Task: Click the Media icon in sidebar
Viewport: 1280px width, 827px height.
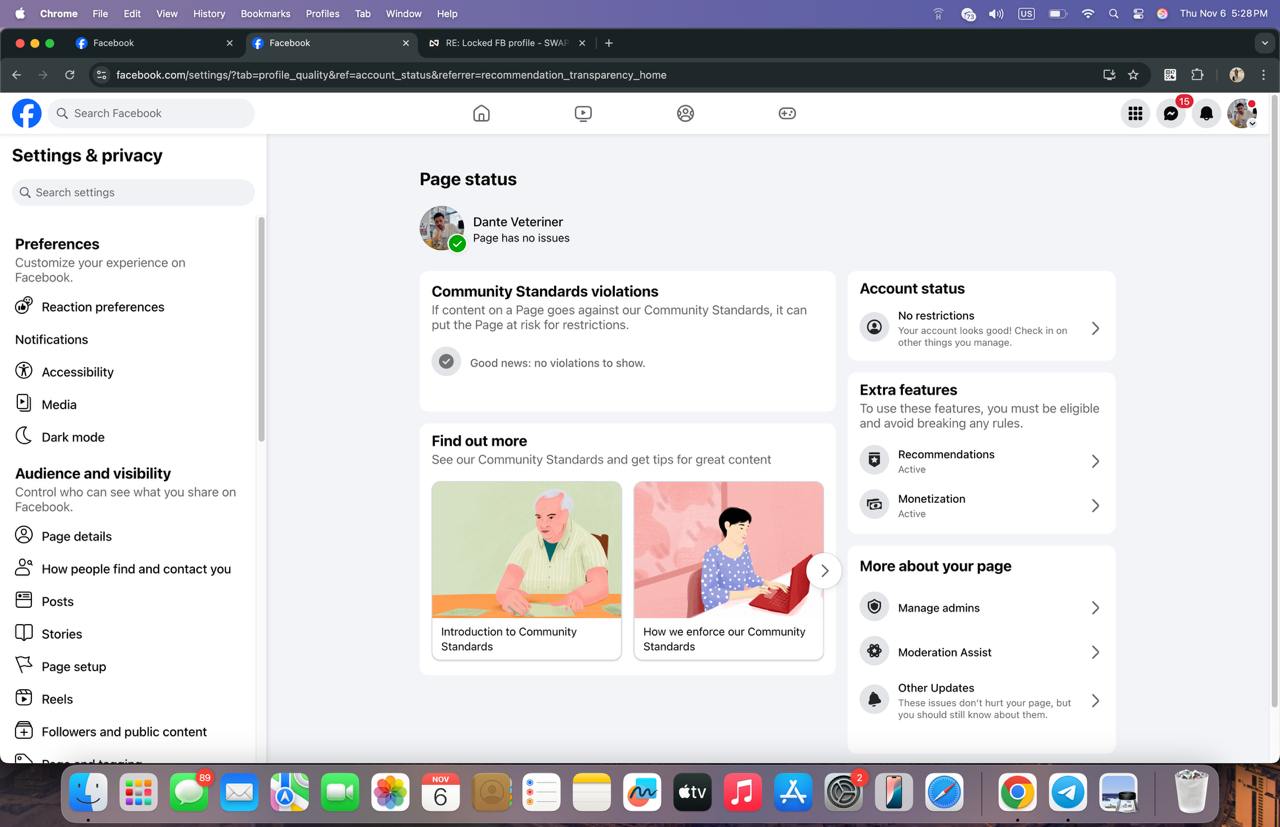Action: [24, 404]
